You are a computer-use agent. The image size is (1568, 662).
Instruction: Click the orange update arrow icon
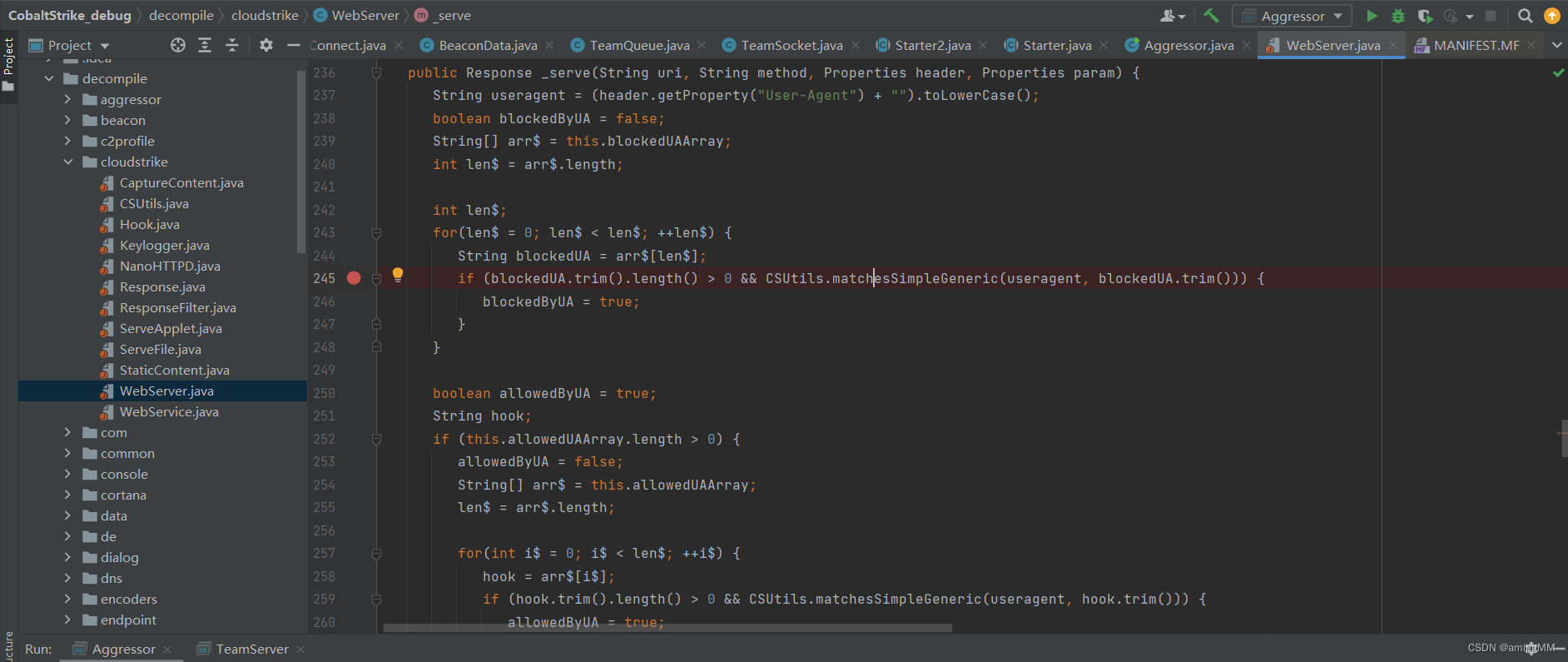[1552, 16]
